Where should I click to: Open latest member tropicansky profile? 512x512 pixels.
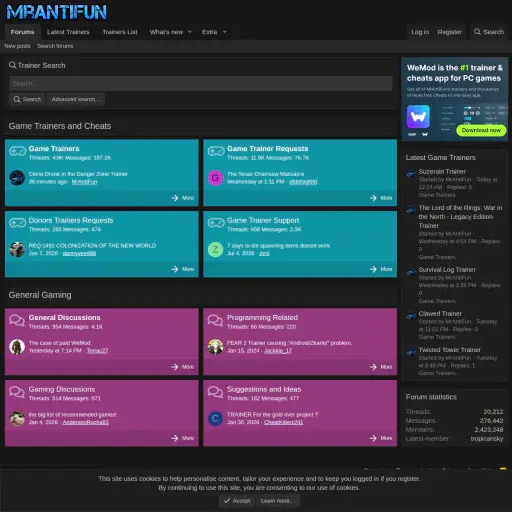(x=487, y=439)
